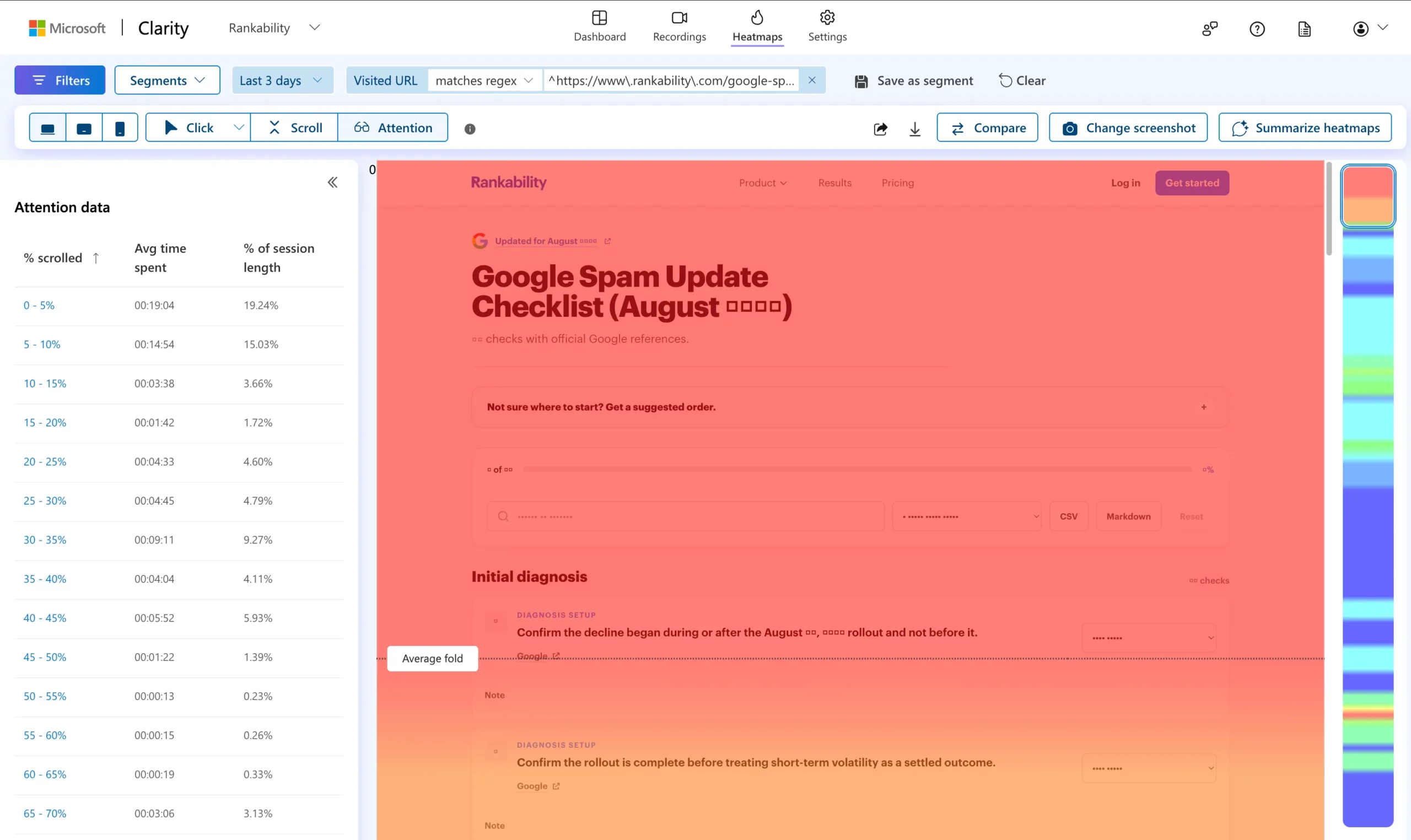Select the mobile device view icon
The height and width of the screenshot is (840, 1411).
(120, 128)
